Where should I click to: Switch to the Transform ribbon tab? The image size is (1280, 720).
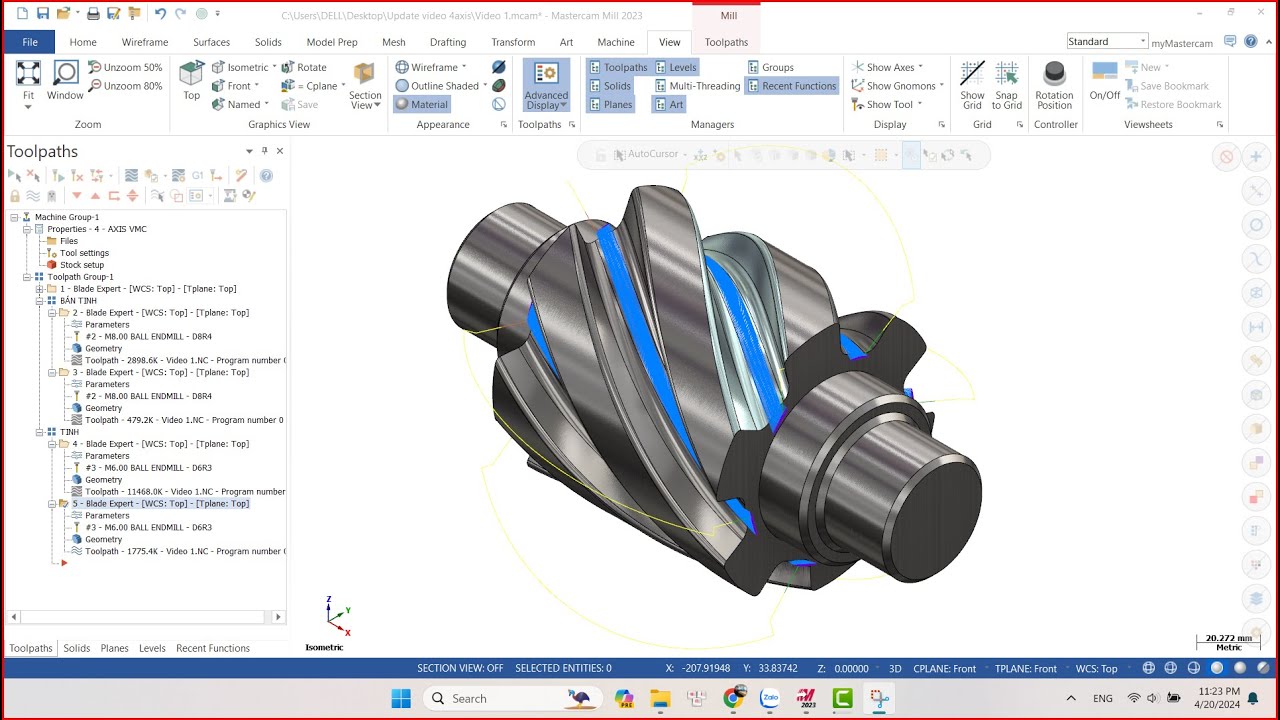point(513,42)
